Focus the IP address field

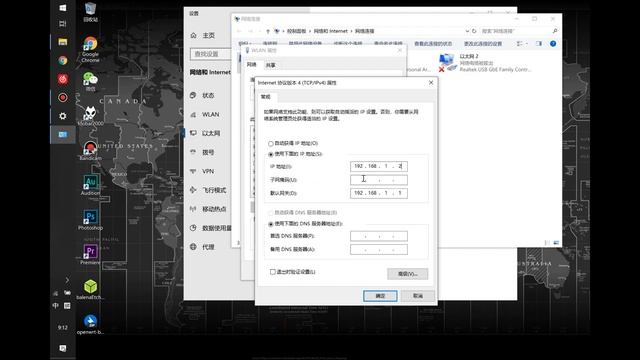pyautogui.click(x=379, y=166)
